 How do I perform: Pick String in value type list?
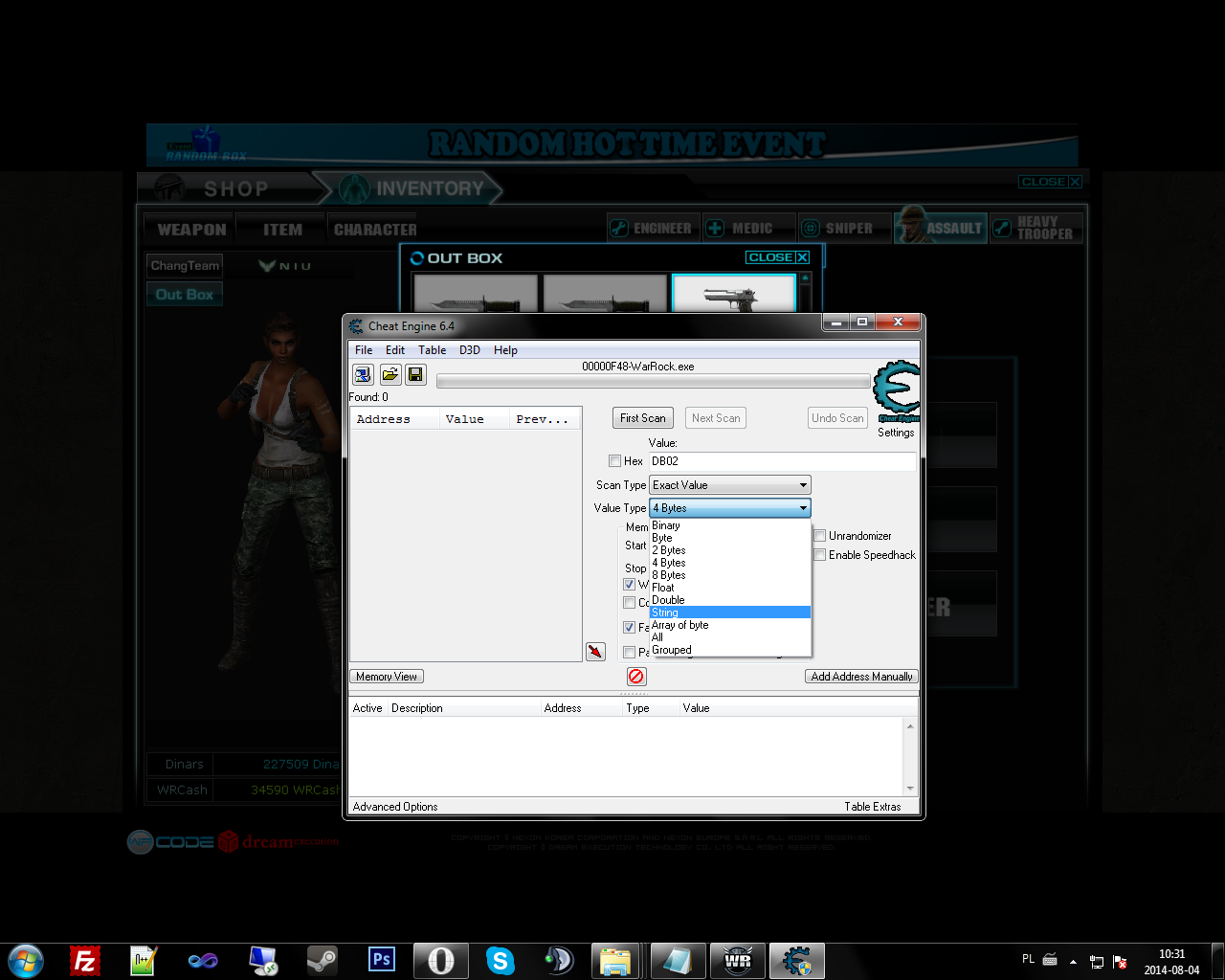pyautogui.click(x=730, y=612)
